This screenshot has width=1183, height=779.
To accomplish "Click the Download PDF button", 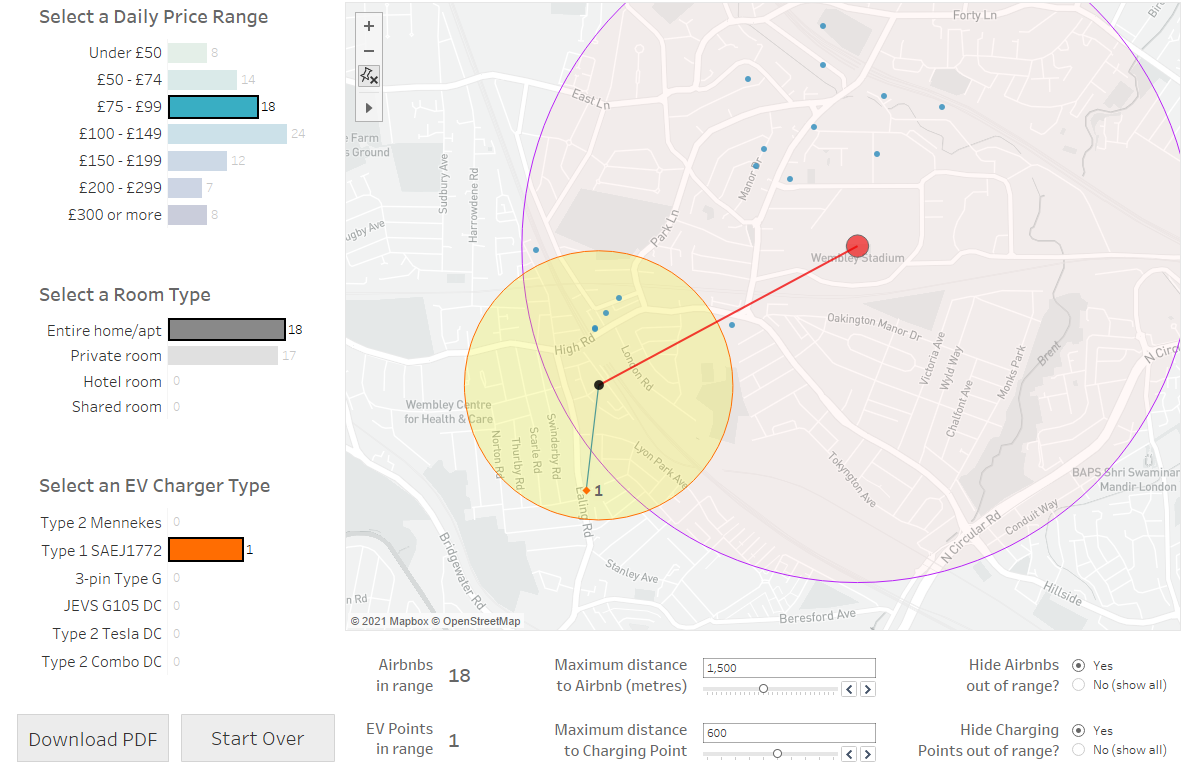I will tap(93, 739).
